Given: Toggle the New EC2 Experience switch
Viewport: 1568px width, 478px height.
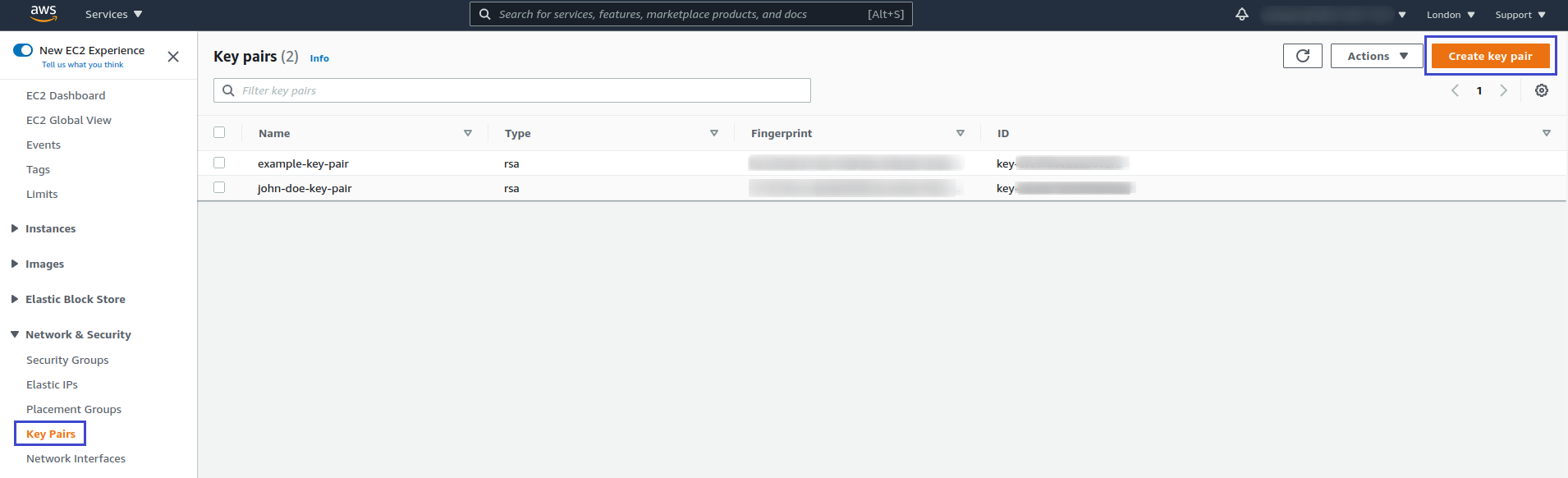Looking at the screenshot, I should click(x=23, y=50).
